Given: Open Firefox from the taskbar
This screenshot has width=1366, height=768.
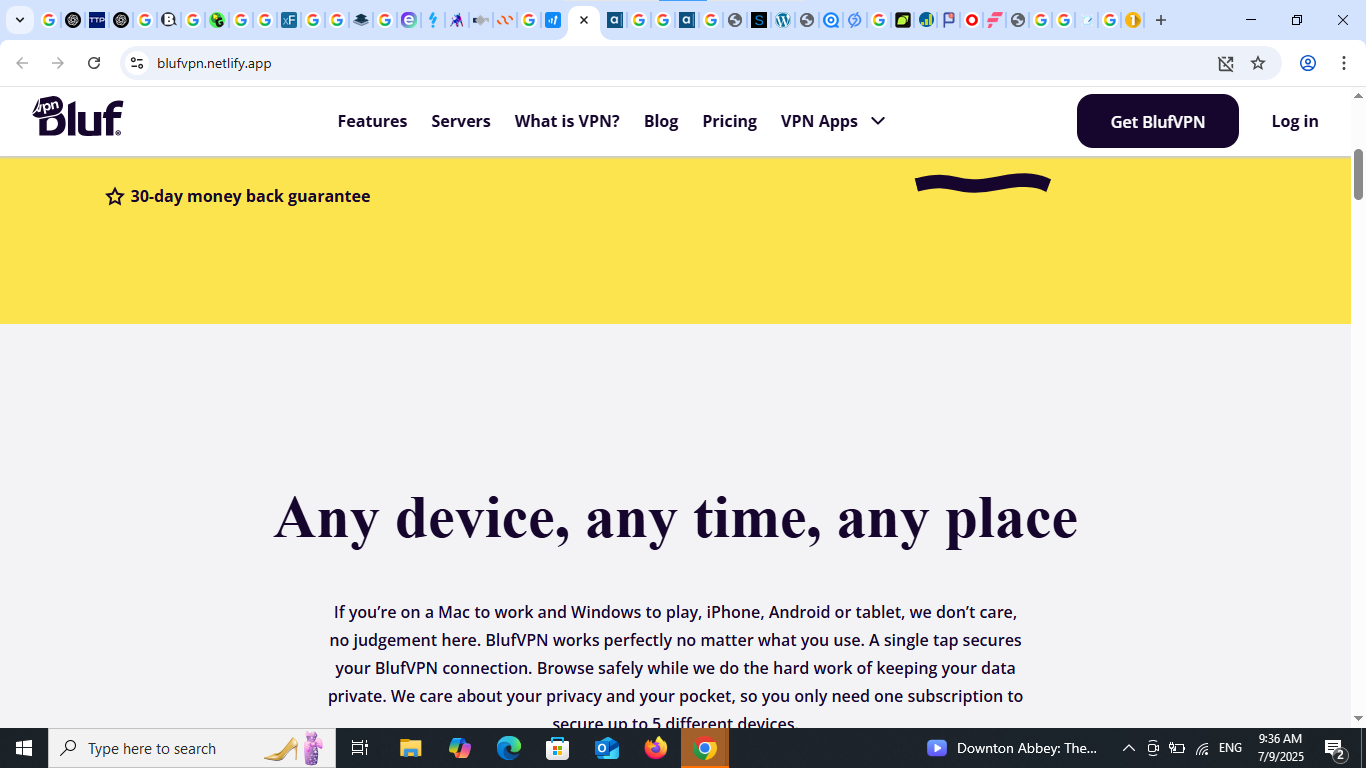Looking at the screenshot, I should (656, 748).
